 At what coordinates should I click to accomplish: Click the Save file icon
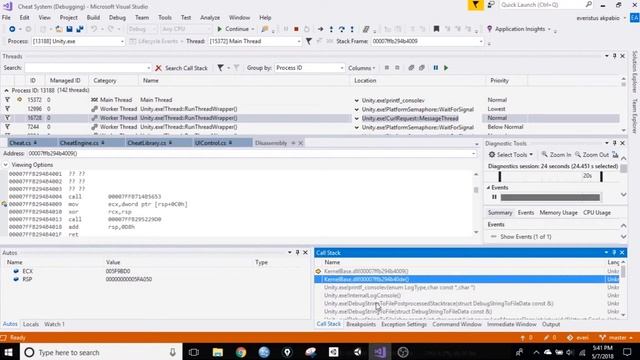pyautogui.click(x=69, y=29)
